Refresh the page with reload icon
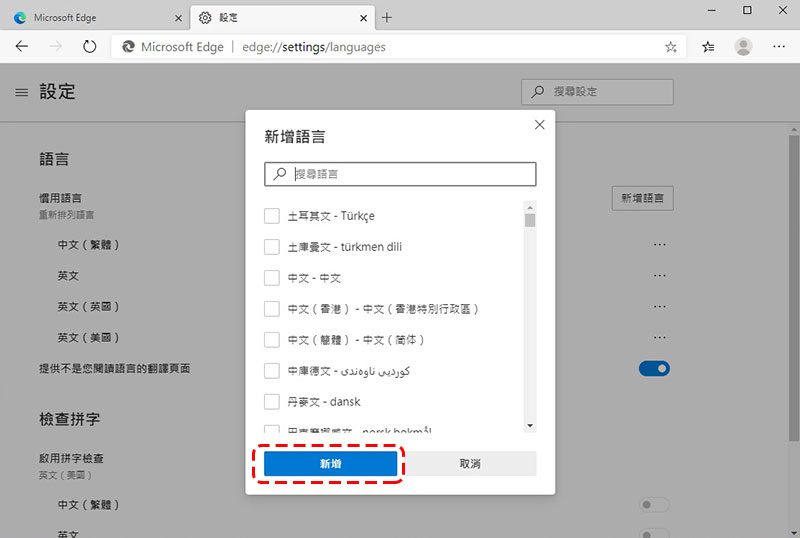This screenshot has height=538, width=800. click(90, 46)
